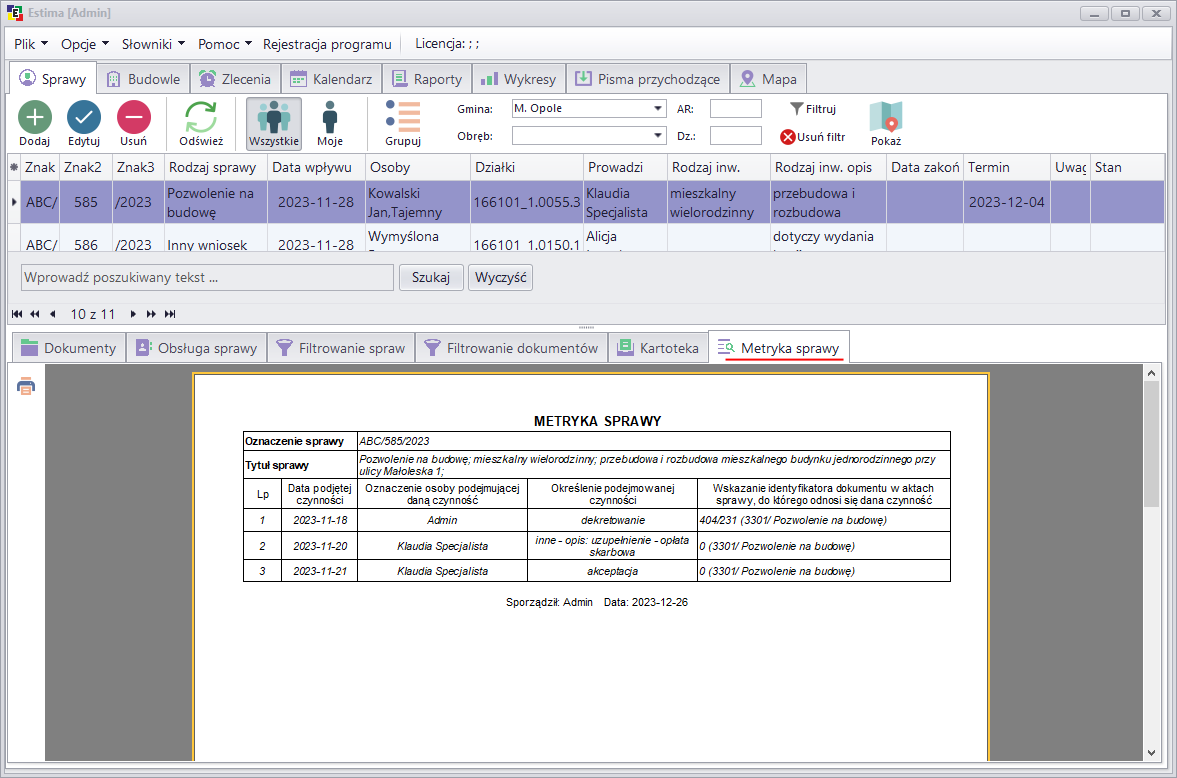Open the Dokumenty bottom tab
1177x778 pixels.
[68, 348]
